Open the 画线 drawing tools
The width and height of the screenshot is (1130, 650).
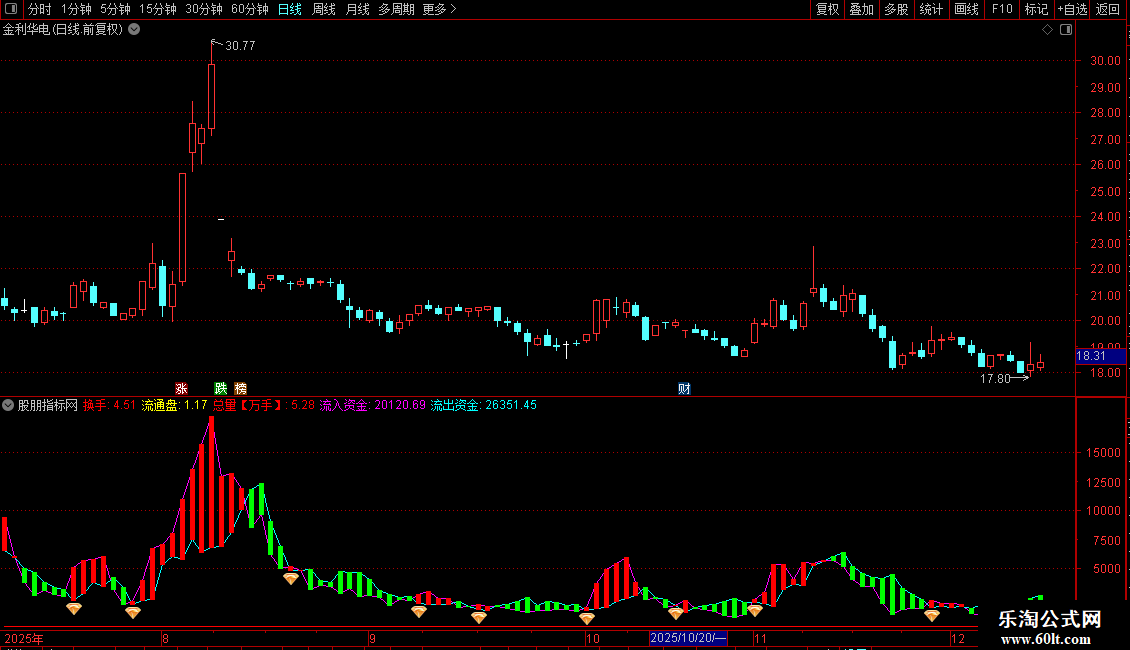click(966, 9)
